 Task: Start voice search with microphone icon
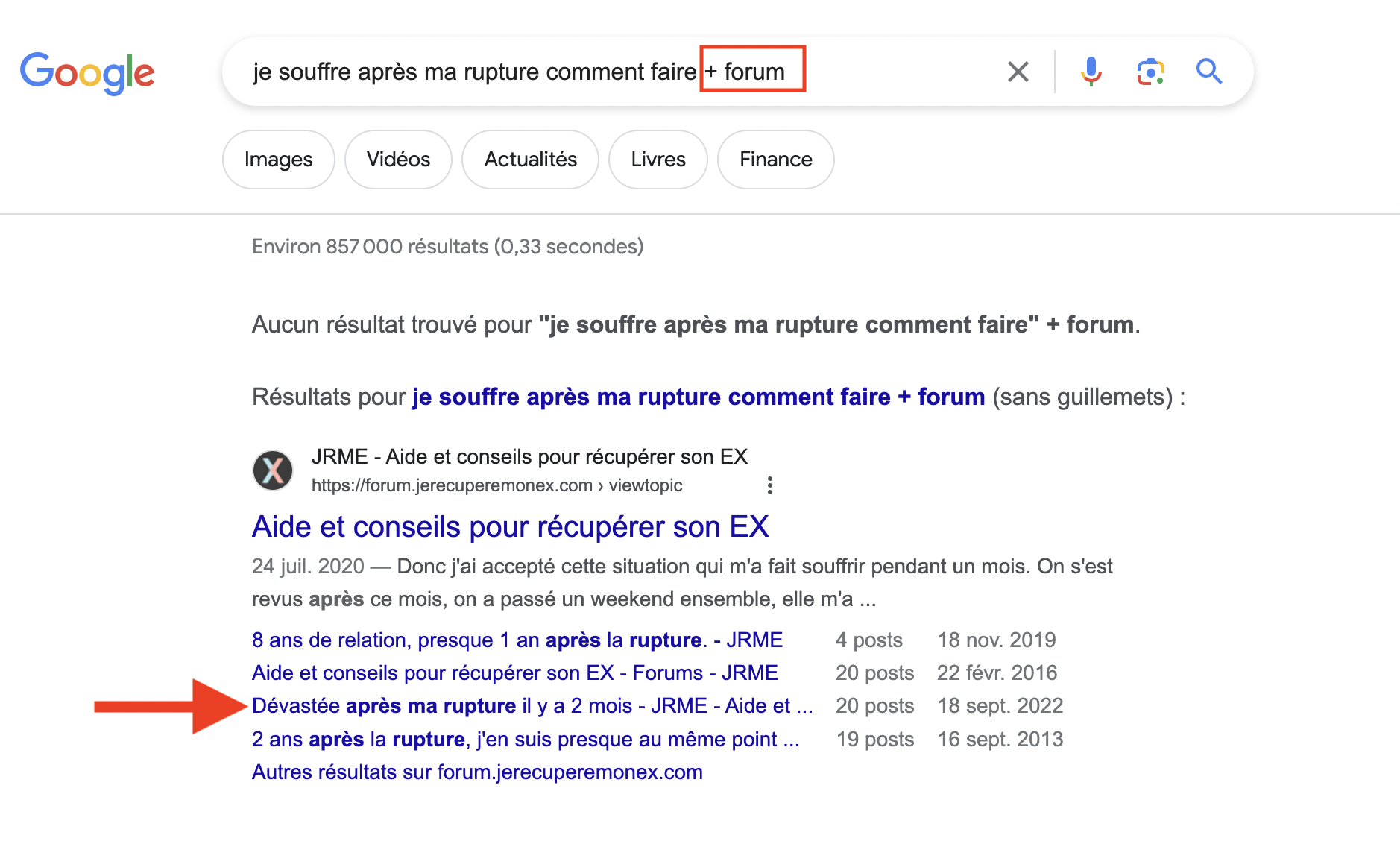pyautogui.click(x=1091, y=72)
